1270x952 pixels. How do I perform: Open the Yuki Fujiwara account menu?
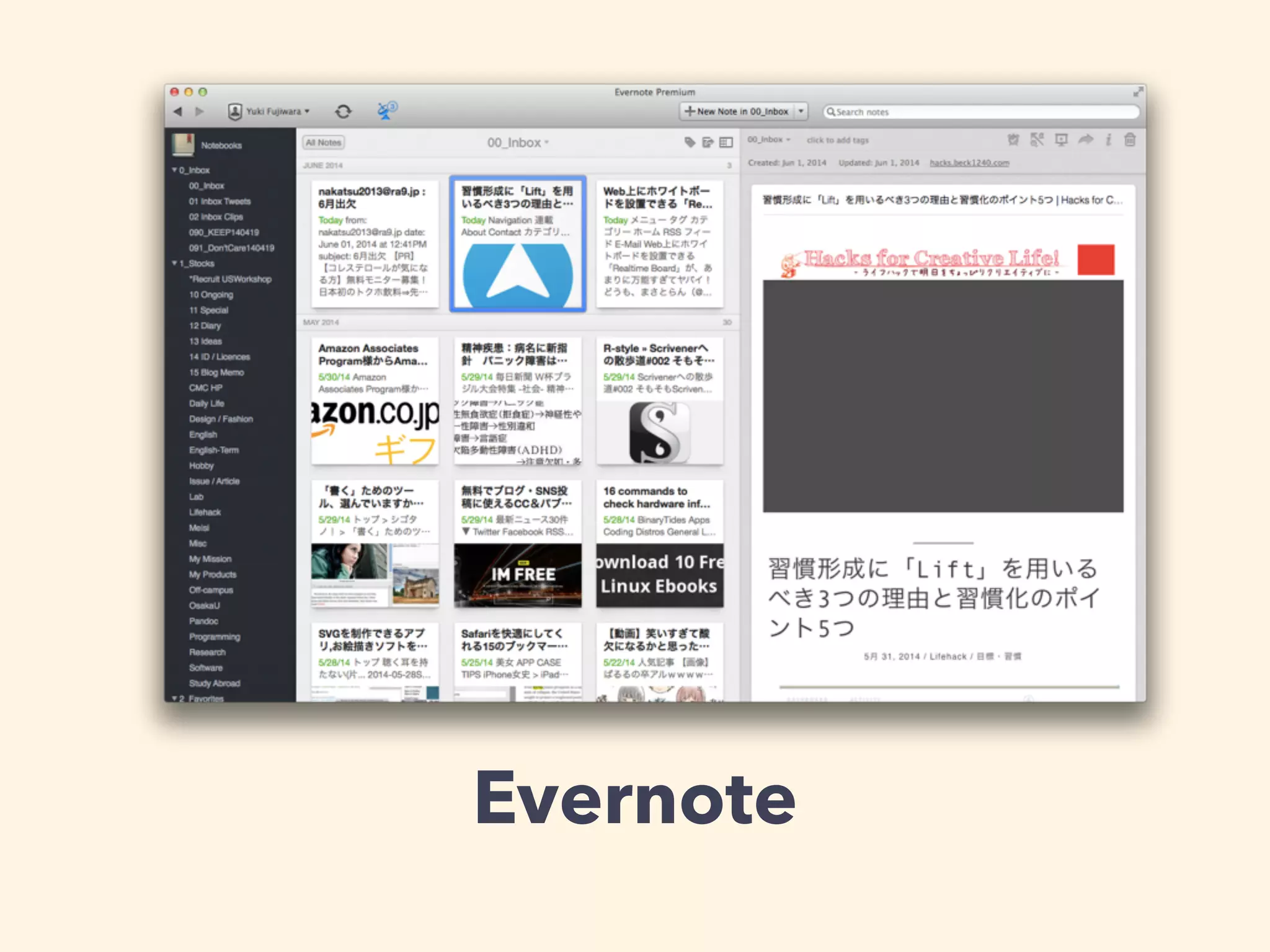pos(269,112)
